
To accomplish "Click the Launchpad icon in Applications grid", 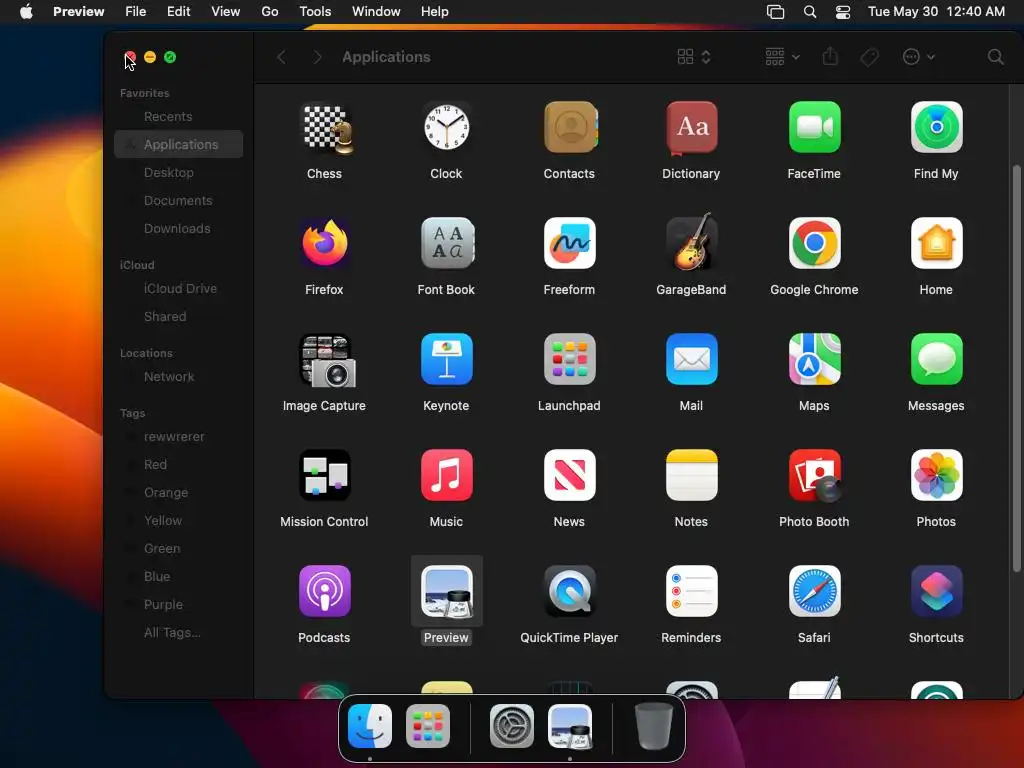I will point(569,359).
